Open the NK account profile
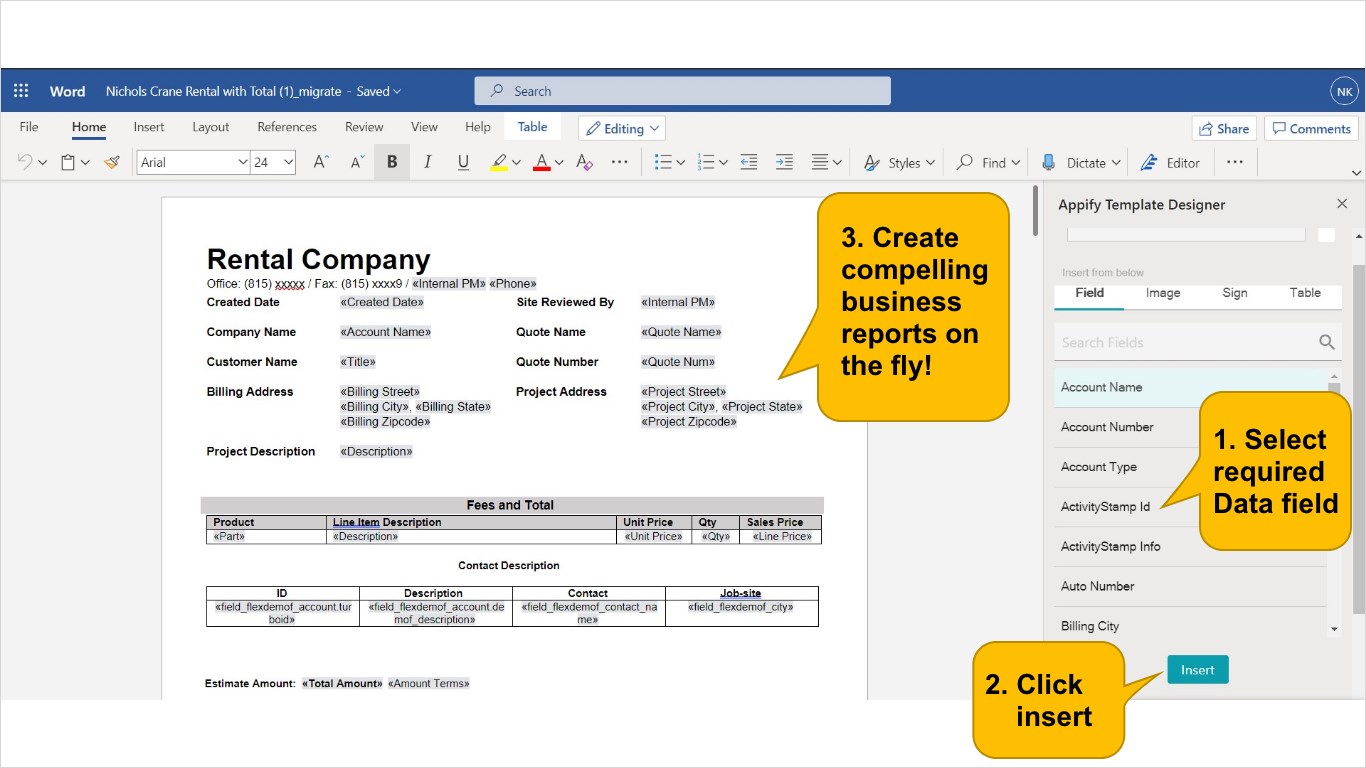Image resolution: width=1366 pixels, height=768 pixels. 1344,91
